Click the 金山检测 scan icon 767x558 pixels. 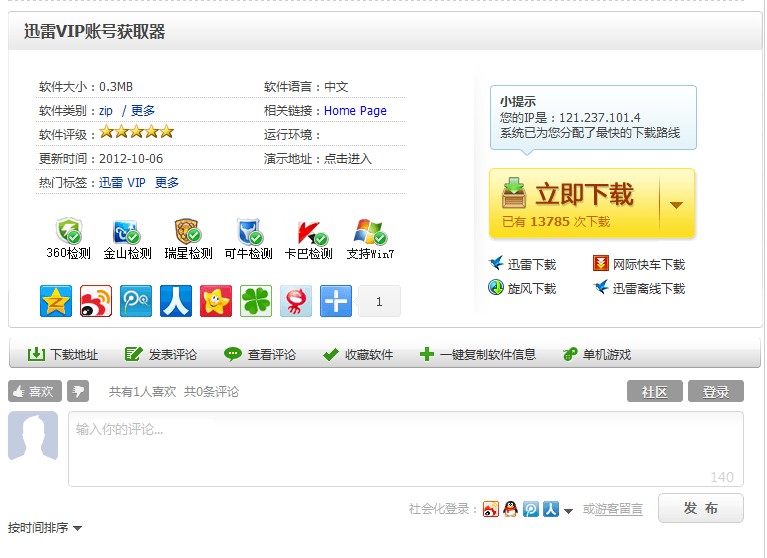[x=126, y=232]
